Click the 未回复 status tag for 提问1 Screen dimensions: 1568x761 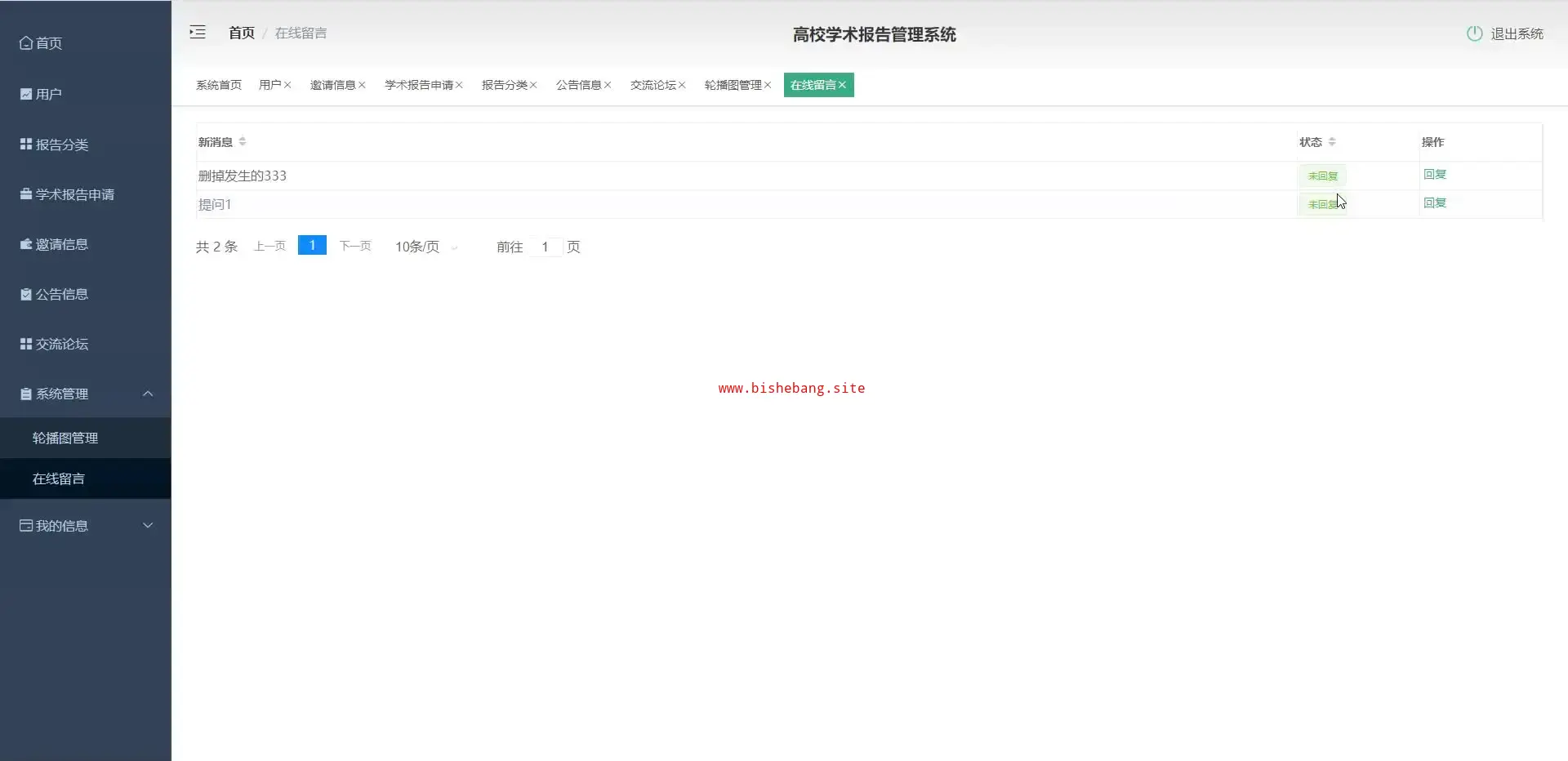coord(1322,204)
